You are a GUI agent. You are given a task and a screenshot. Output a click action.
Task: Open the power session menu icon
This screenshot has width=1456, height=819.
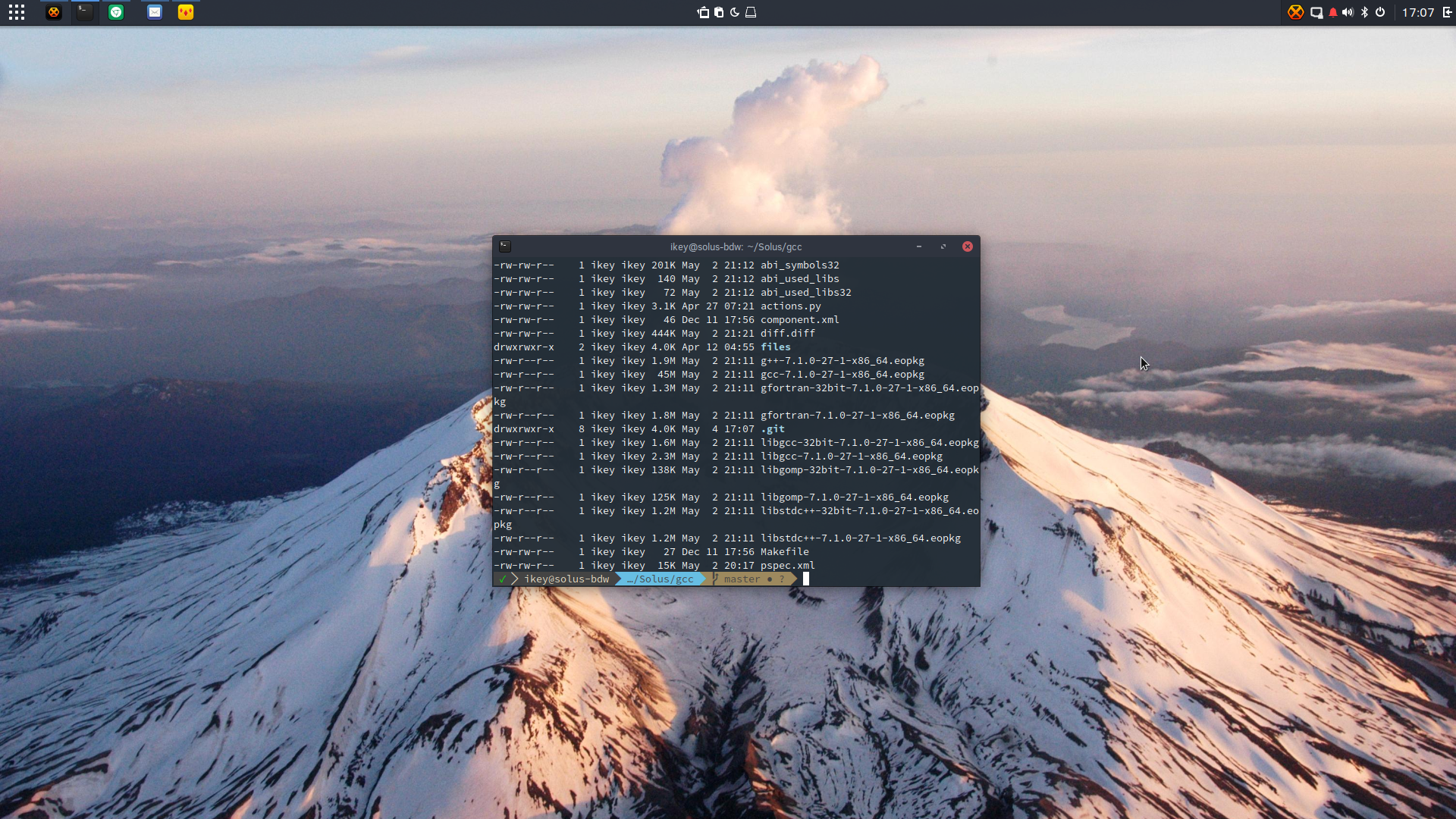pos(1380,12)
